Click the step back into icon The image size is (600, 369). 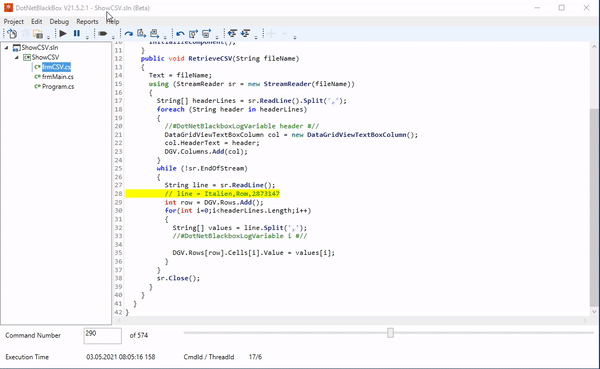point(193,34)
